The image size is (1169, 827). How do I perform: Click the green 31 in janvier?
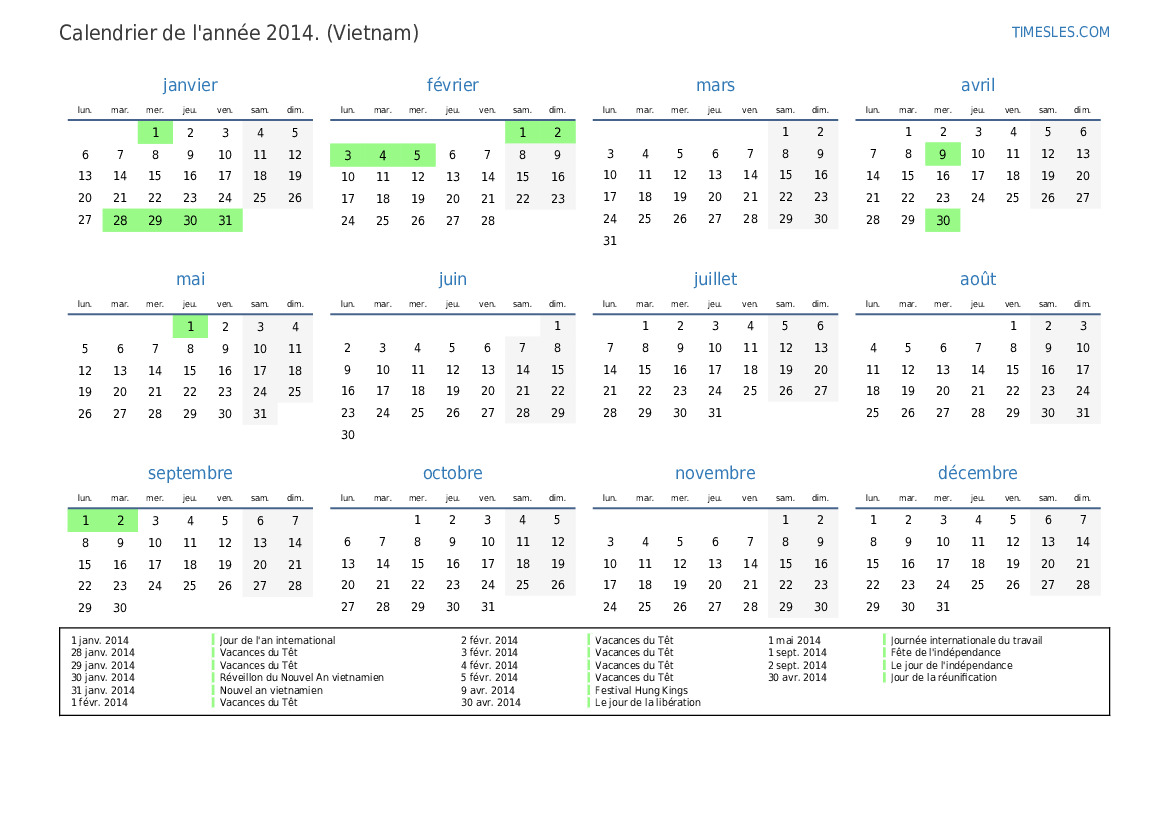coord(225,220)
